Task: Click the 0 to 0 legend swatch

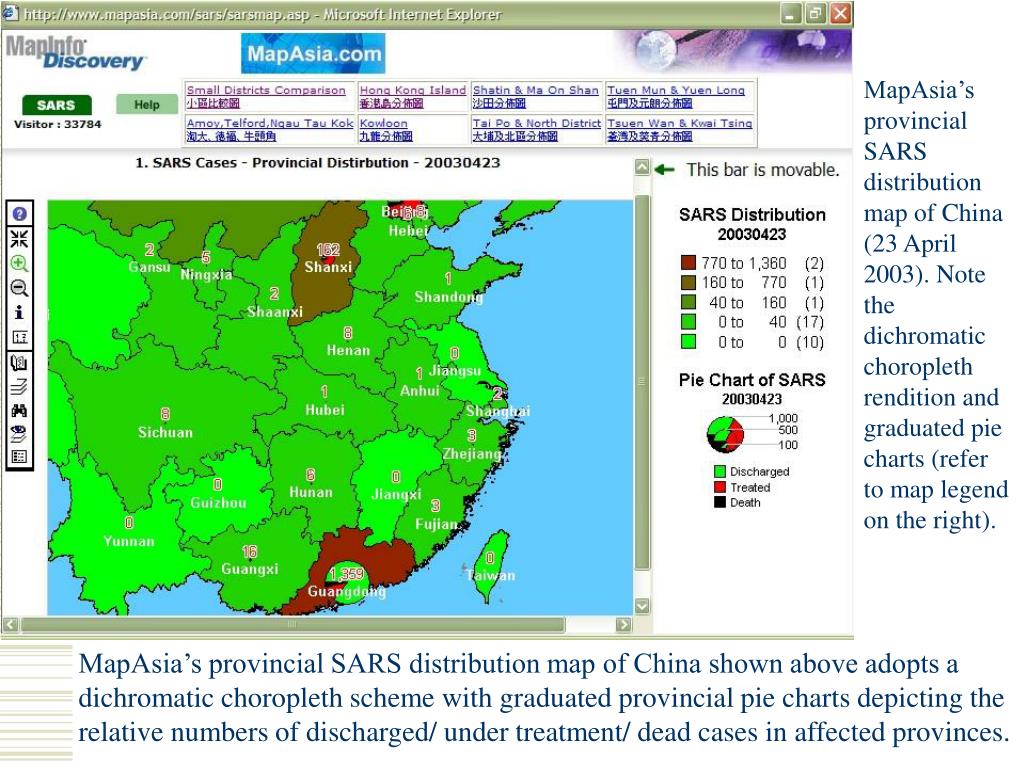Action: [x=688, y=342]
